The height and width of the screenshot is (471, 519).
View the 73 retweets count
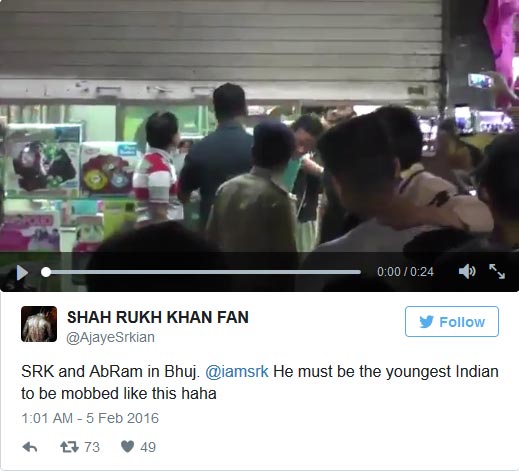click(92, 447)
